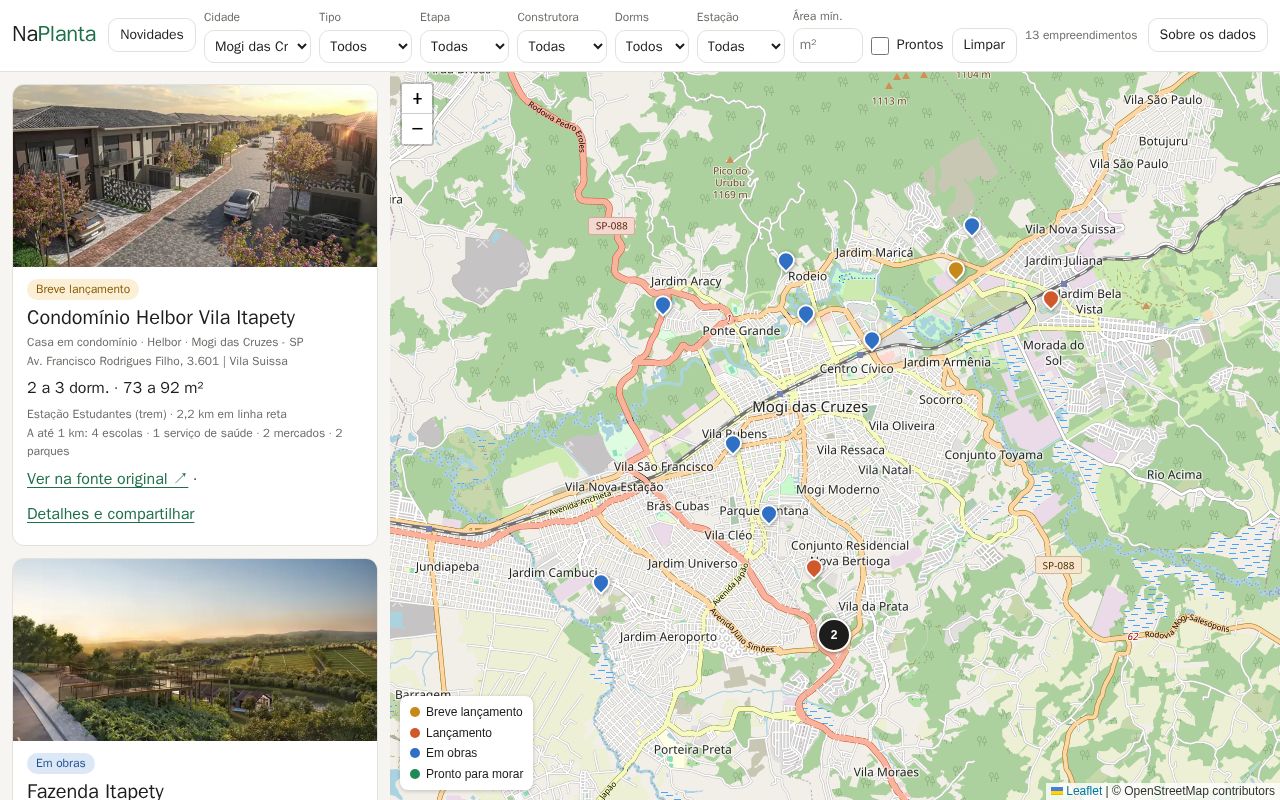This screenshot has height=800, width=1280.
Task: Click the blue pin near Jardim Cambuci
Action: click(601, 584)
